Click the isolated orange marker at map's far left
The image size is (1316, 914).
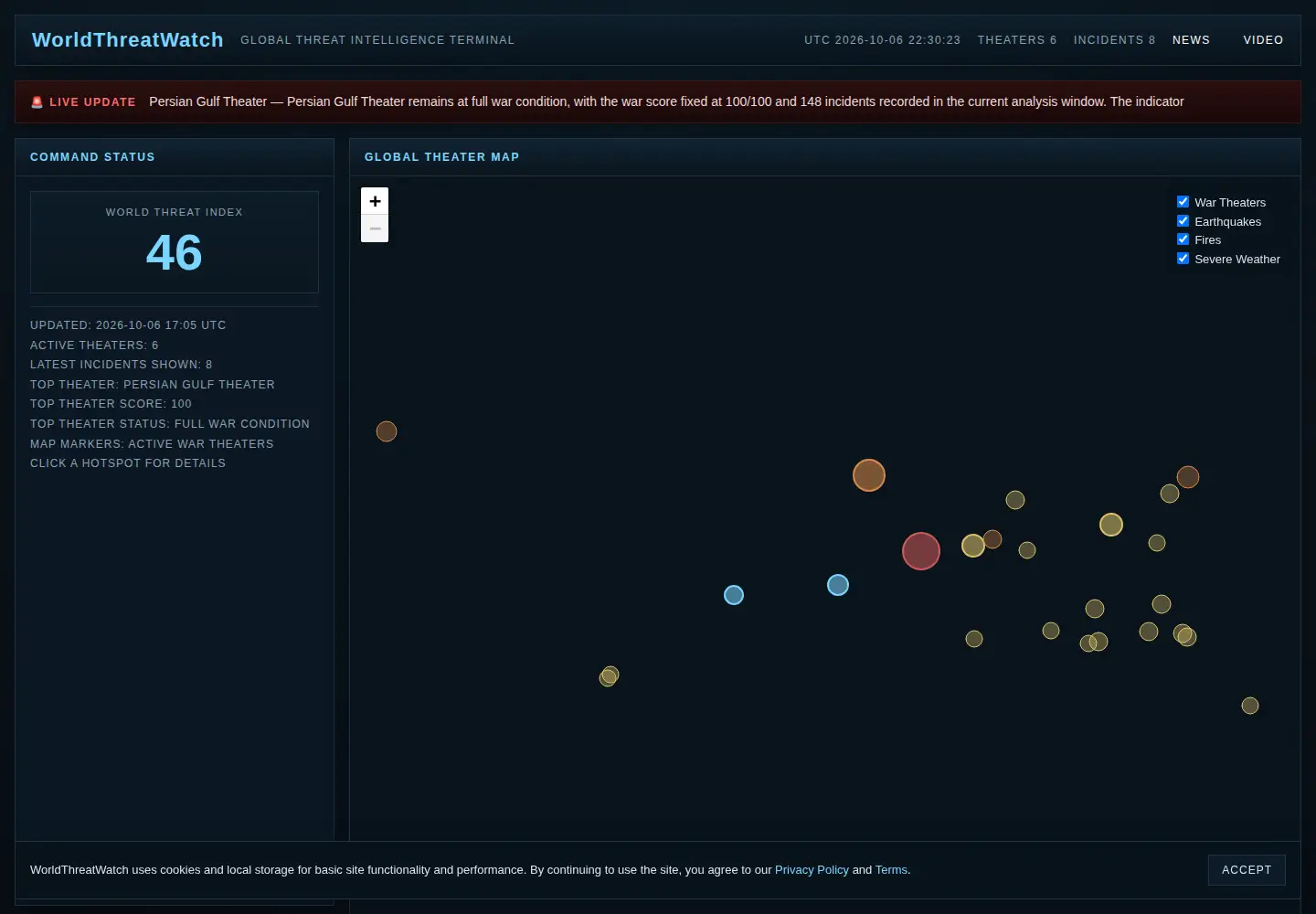tap(387, 431)
